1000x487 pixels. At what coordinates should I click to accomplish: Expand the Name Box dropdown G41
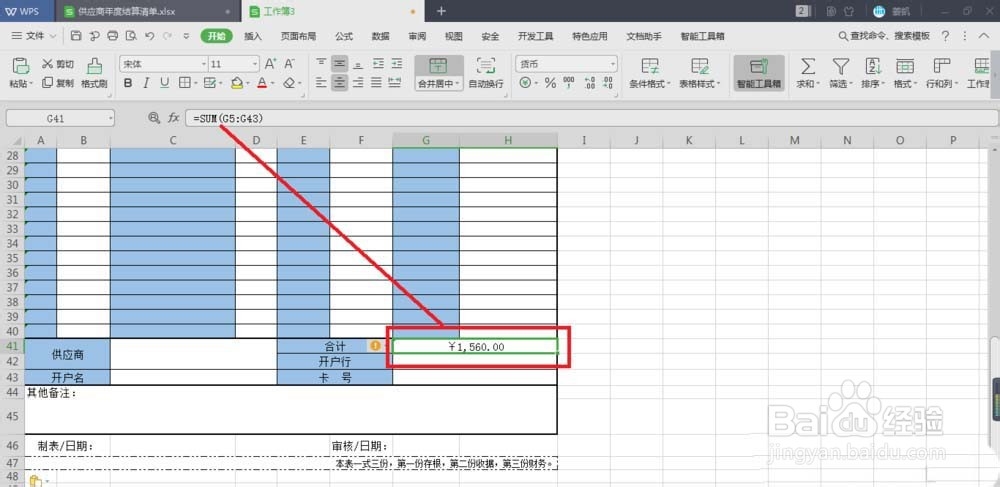point(111,119)
